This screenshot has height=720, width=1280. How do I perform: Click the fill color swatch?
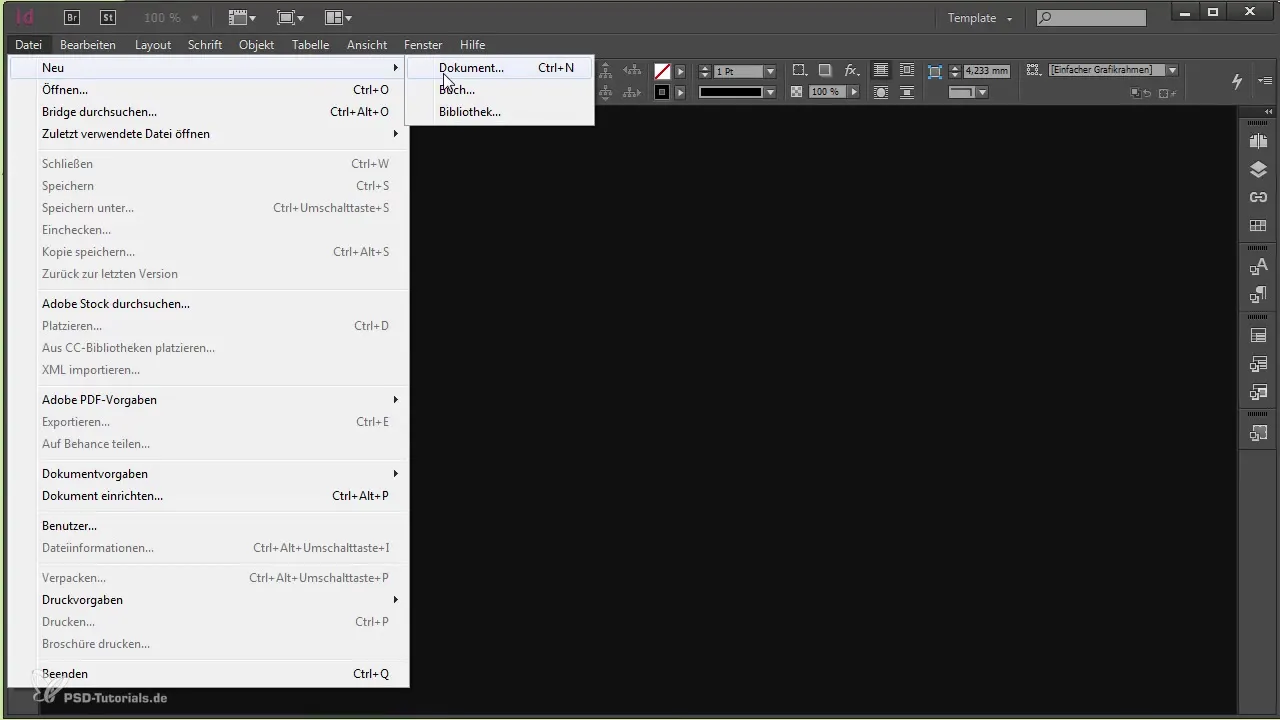coord(662,72)
